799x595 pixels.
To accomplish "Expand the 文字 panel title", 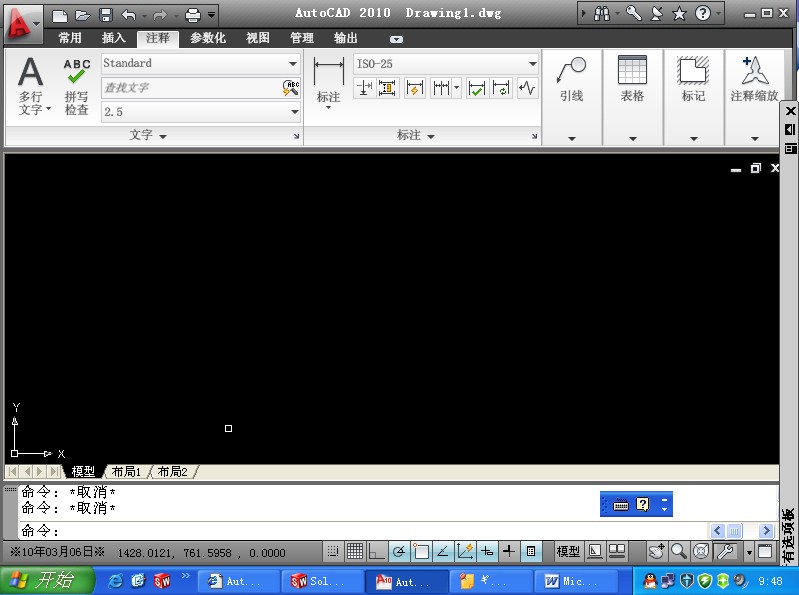I will tap(147, 135).
